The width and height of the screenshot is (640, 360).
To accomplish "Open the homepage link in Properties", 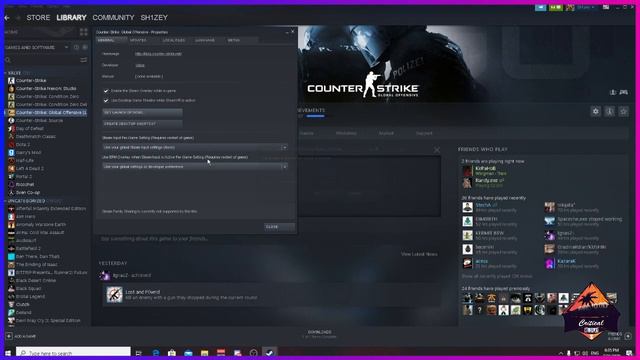I will (x=158, y=53).
